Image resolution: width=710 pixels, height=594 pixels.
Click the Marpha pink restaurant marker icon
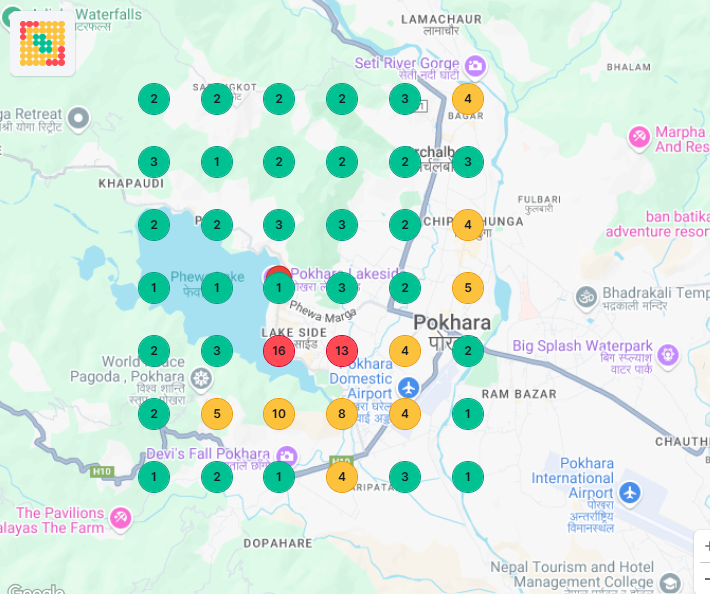[639, 135]
